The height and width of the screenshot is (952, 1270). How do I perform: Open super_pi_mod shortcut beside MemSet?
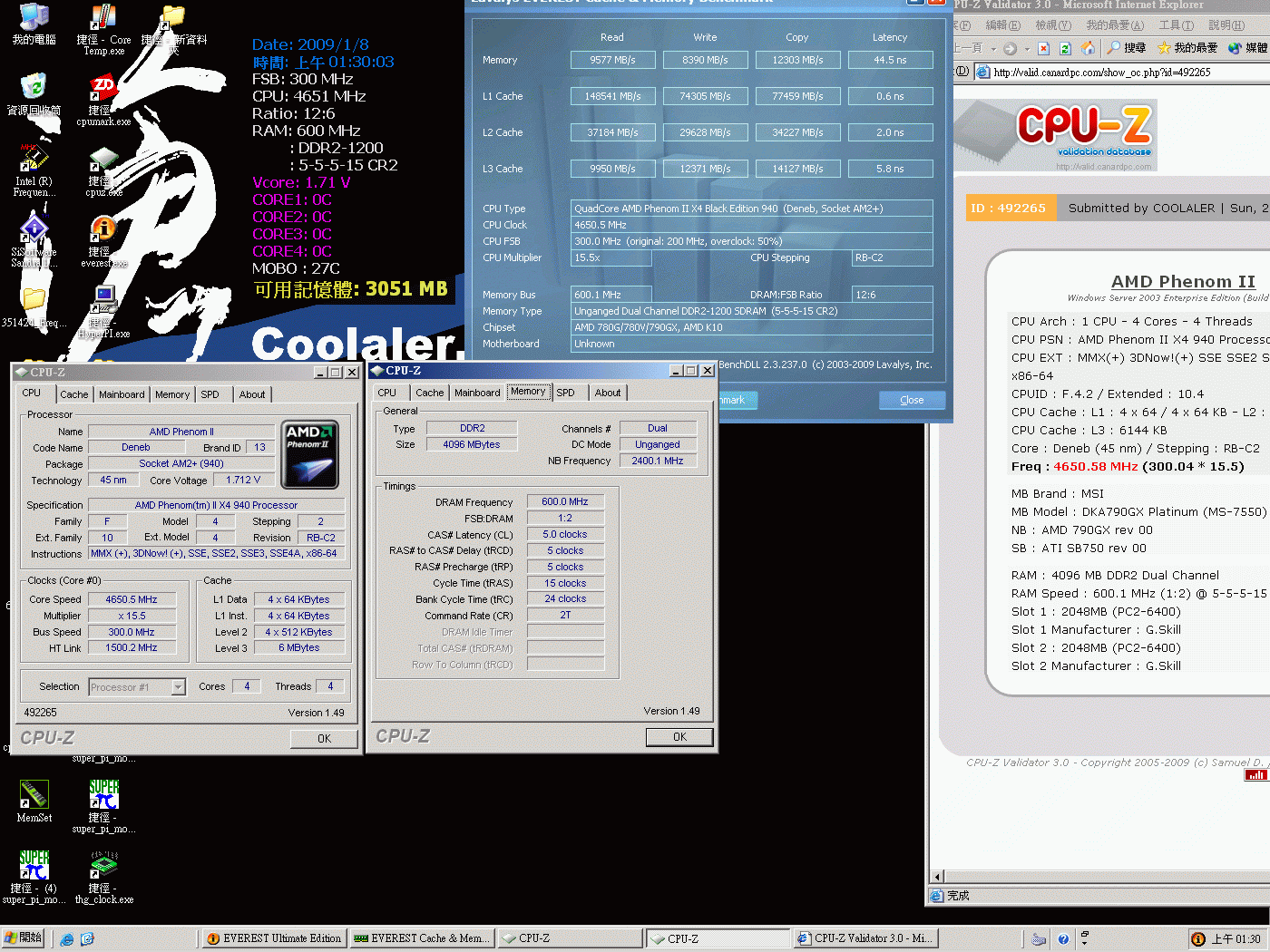[103, 806]
